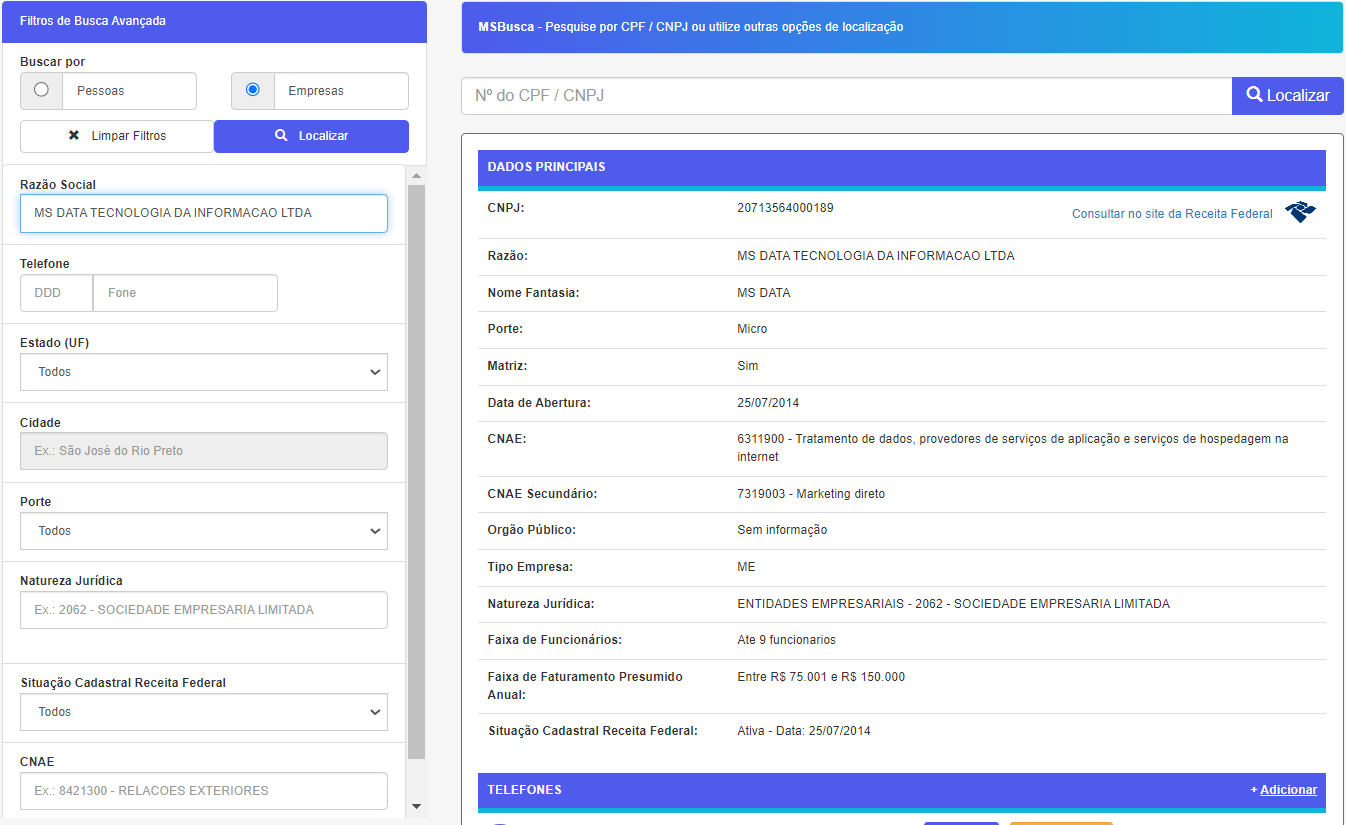This screenshot has height=825, width=1346.
Task: Click the Faixa de Funcionários value Ate 9 funcionarios
Action: [786, 640]
